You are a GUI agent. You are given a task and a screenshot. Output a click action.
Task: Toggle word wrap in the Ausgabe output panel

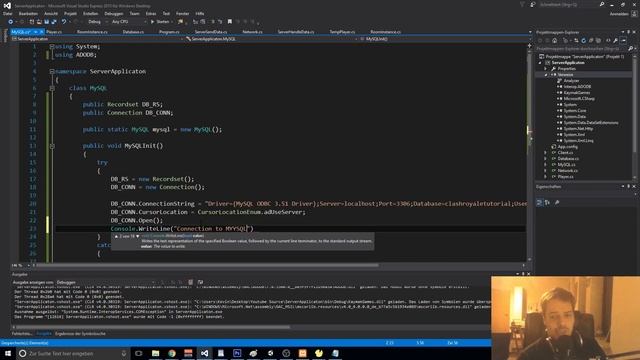tap(200, 282)
